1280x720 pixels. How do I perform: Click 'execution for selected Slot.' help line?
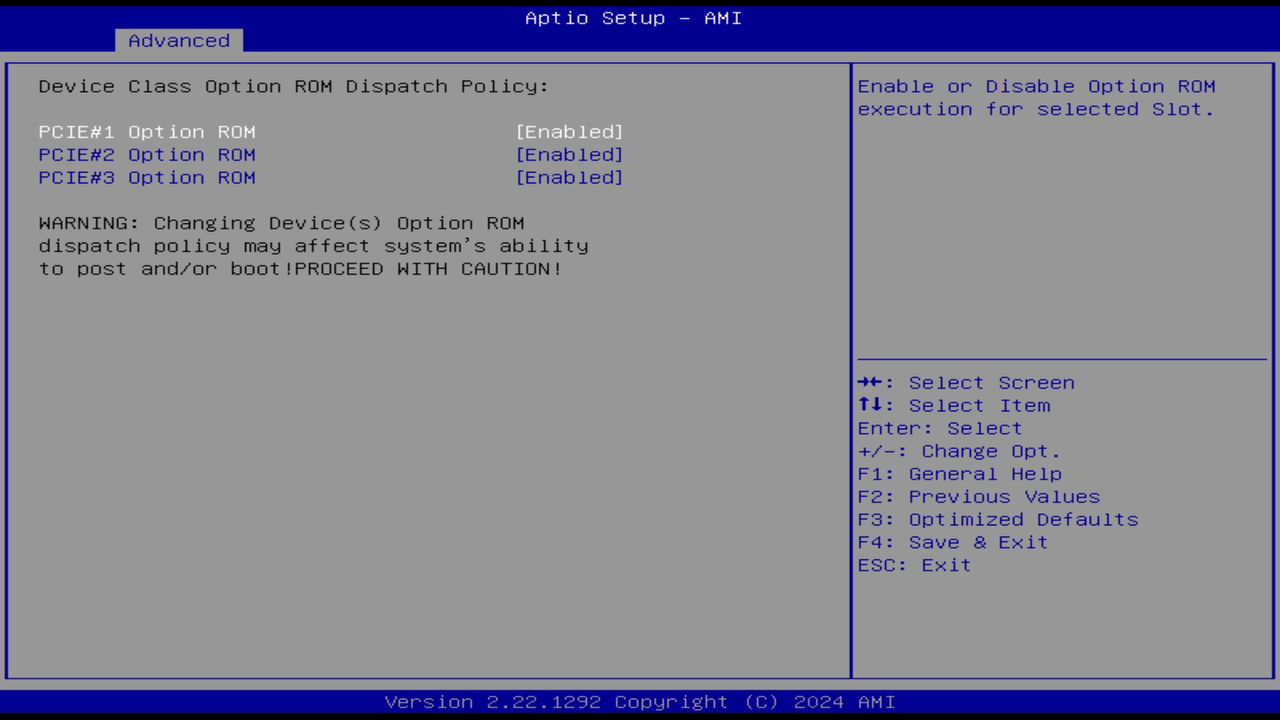coord(1036,110)
